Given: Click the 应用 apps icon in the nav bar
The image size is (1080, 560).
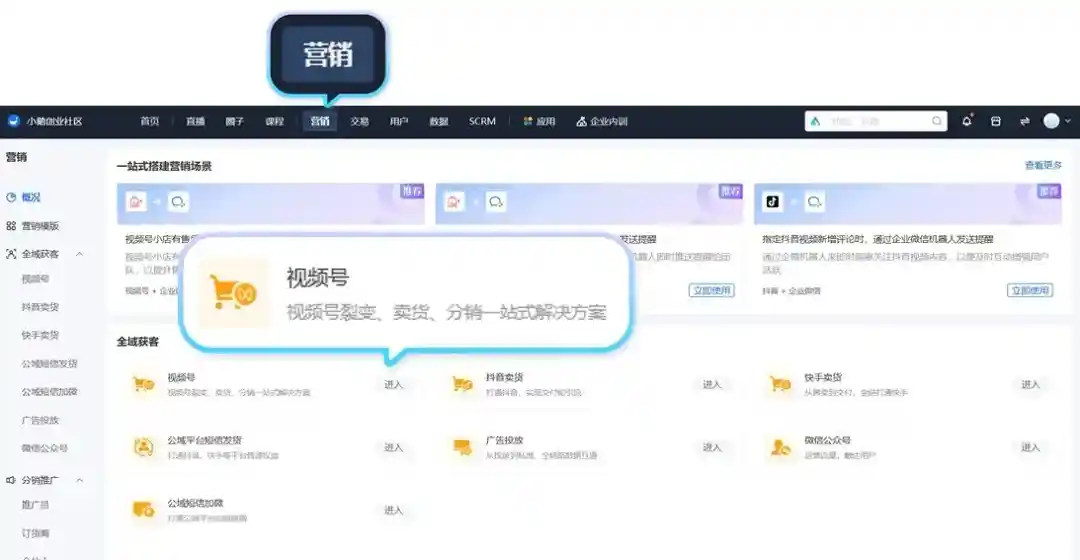Looking at the screenshot, I should pos(528,121).
